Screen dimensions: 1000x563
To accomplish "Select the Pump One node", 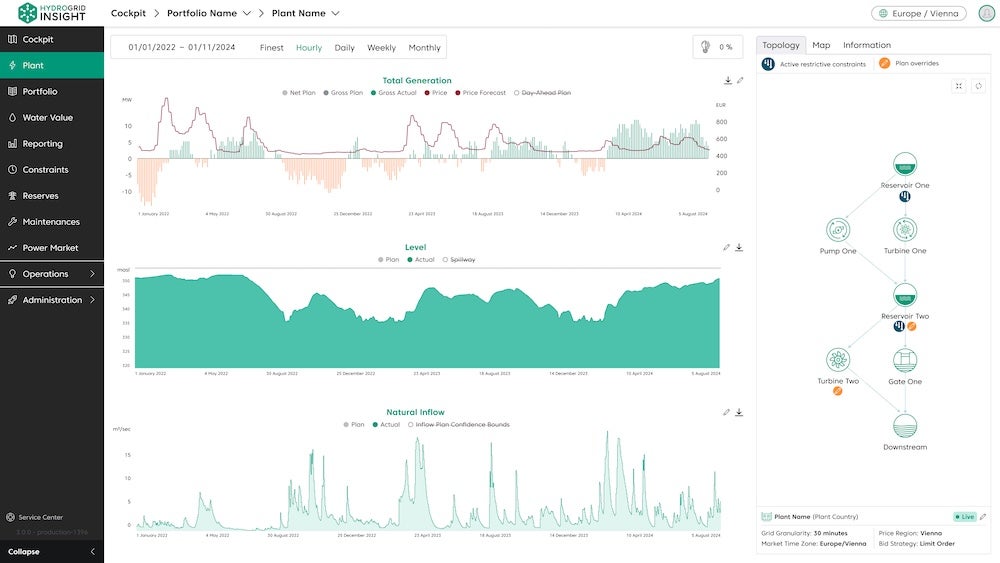I will (838, 230).
